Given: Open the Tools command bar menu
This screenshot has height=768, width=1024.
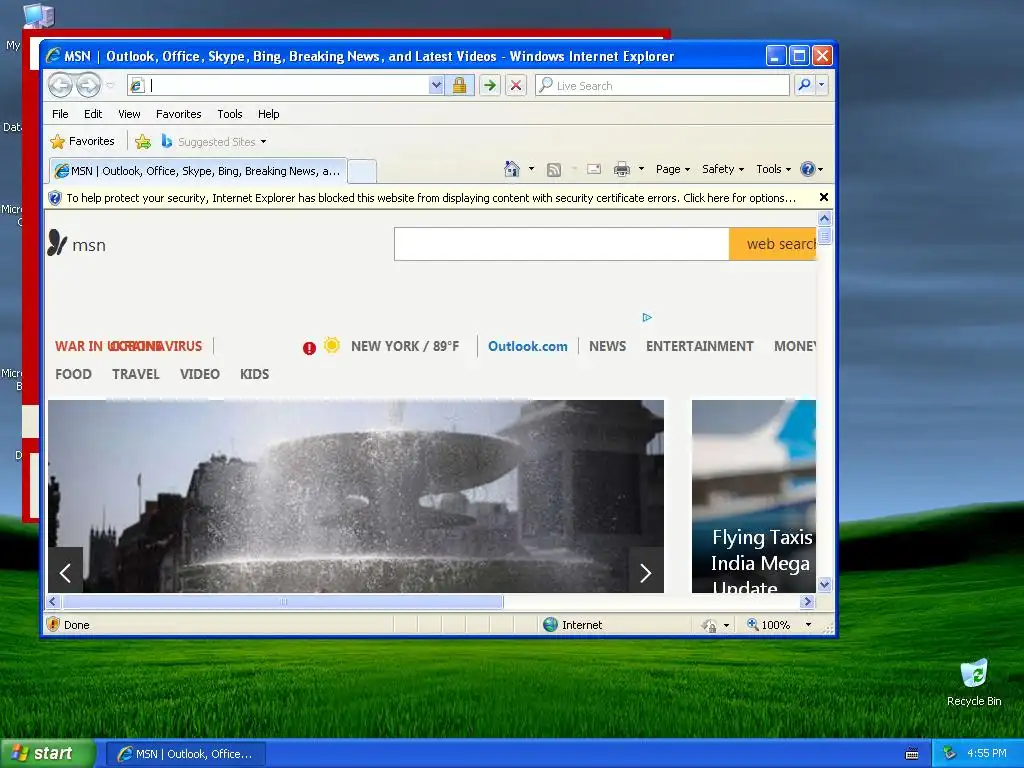Looking at the screenshot, I should pyautogui.click(x=773, y=169).
